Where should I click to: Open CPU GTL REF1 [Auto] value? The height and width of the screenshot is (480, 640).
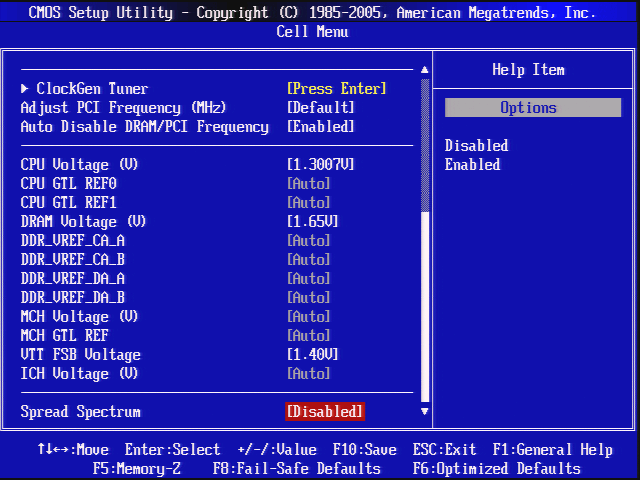click(308, 202)
